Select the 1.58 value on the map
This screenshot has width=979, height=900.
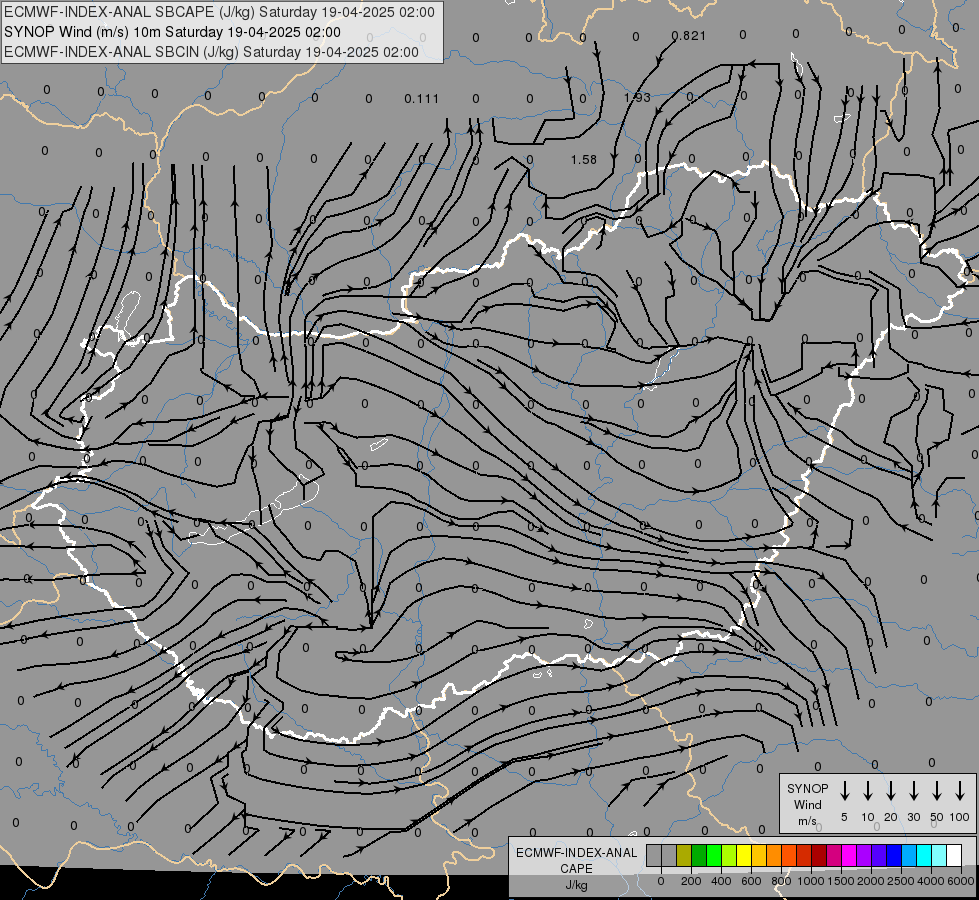pos(584,160)
